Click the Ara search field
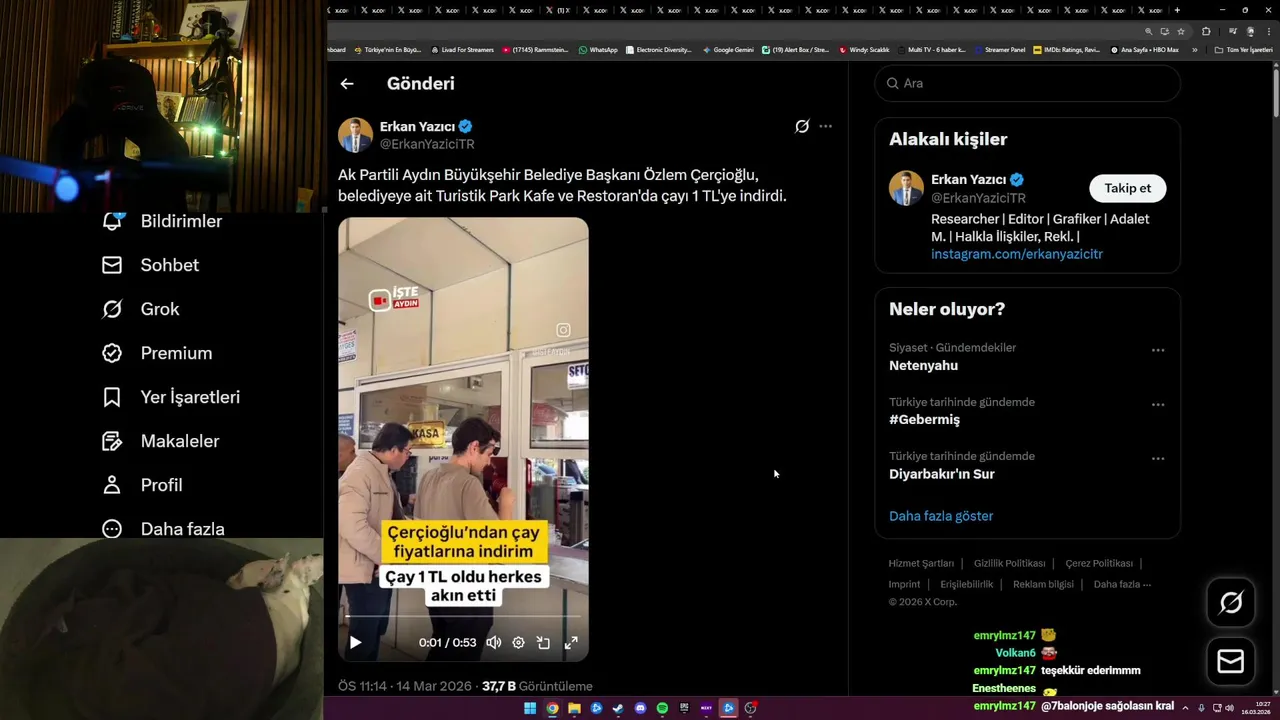1280x720 pixels. pos(1028,83)
